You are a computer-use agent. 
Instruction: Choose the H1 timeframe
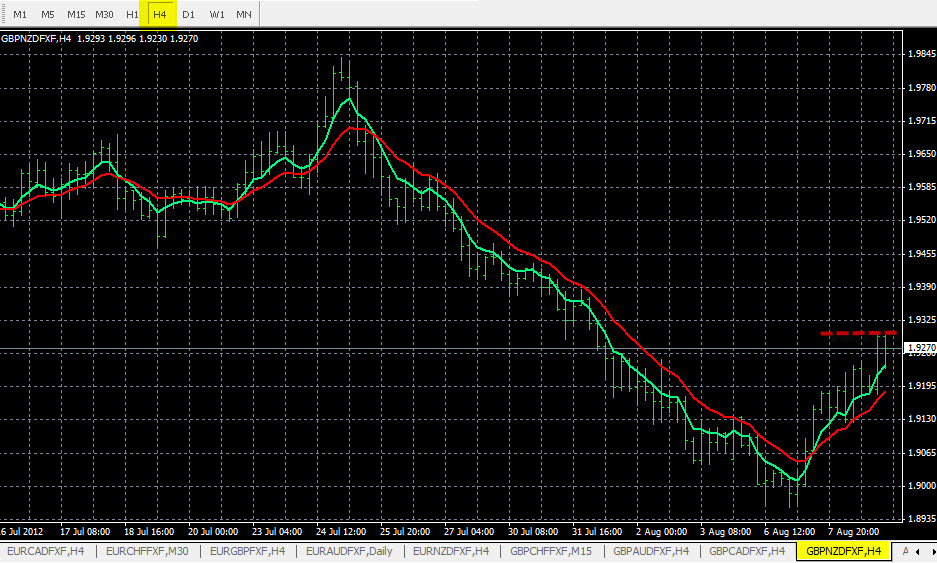tap(132, 14)
